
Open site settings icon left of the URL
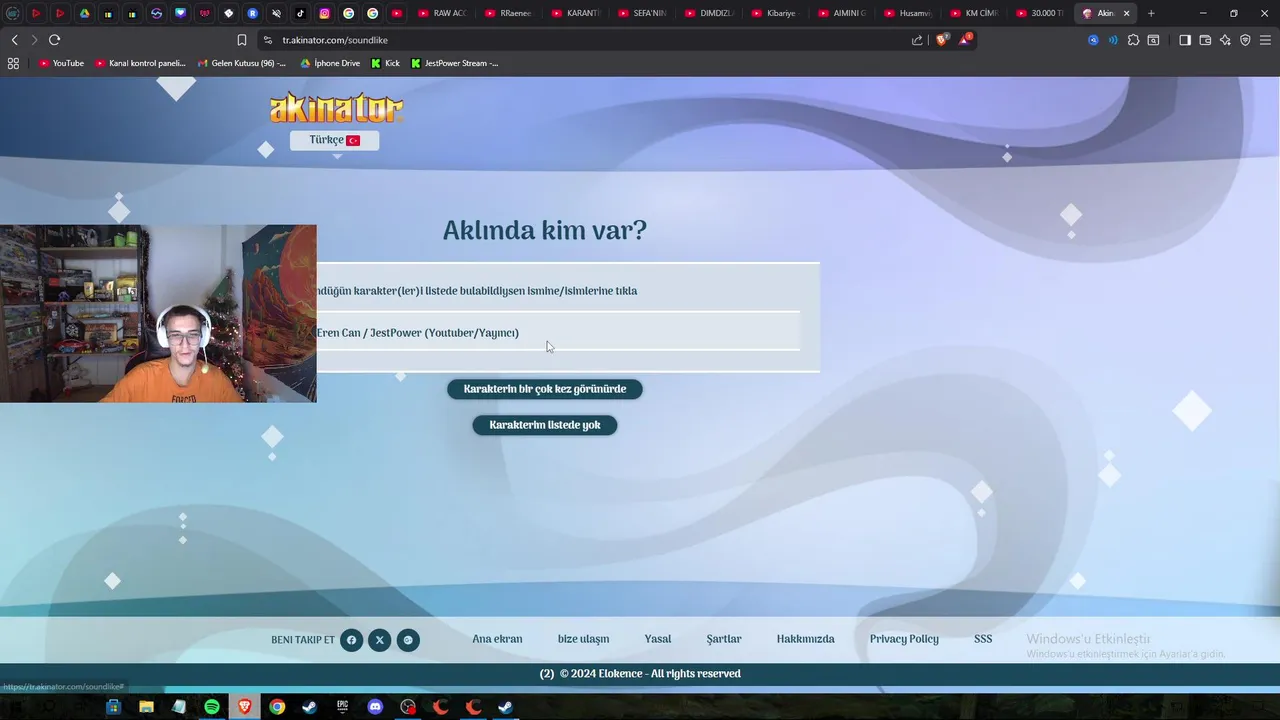click(x=267, y=40)
